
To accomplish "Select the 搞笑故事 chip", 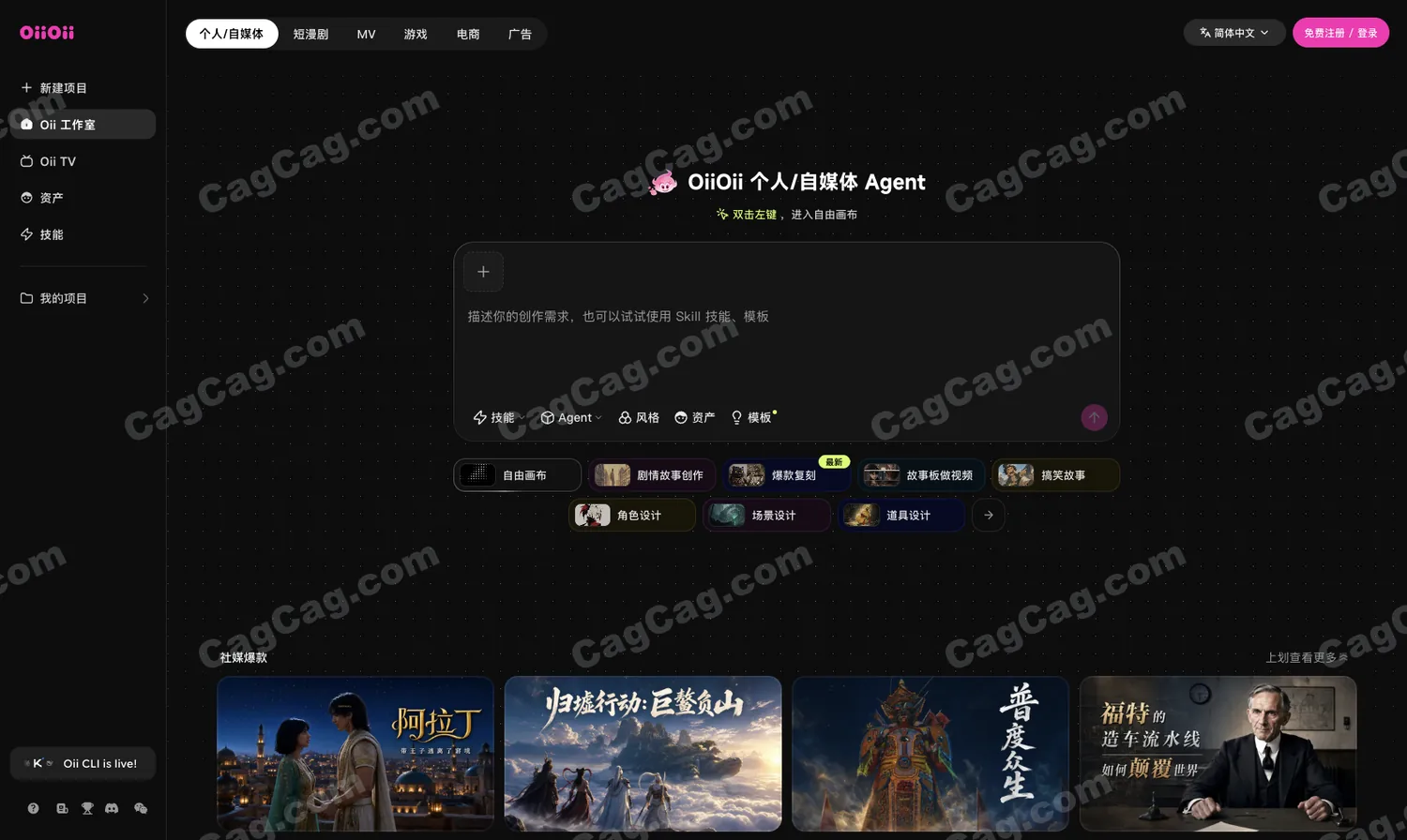I will [x=1055, y=475].
